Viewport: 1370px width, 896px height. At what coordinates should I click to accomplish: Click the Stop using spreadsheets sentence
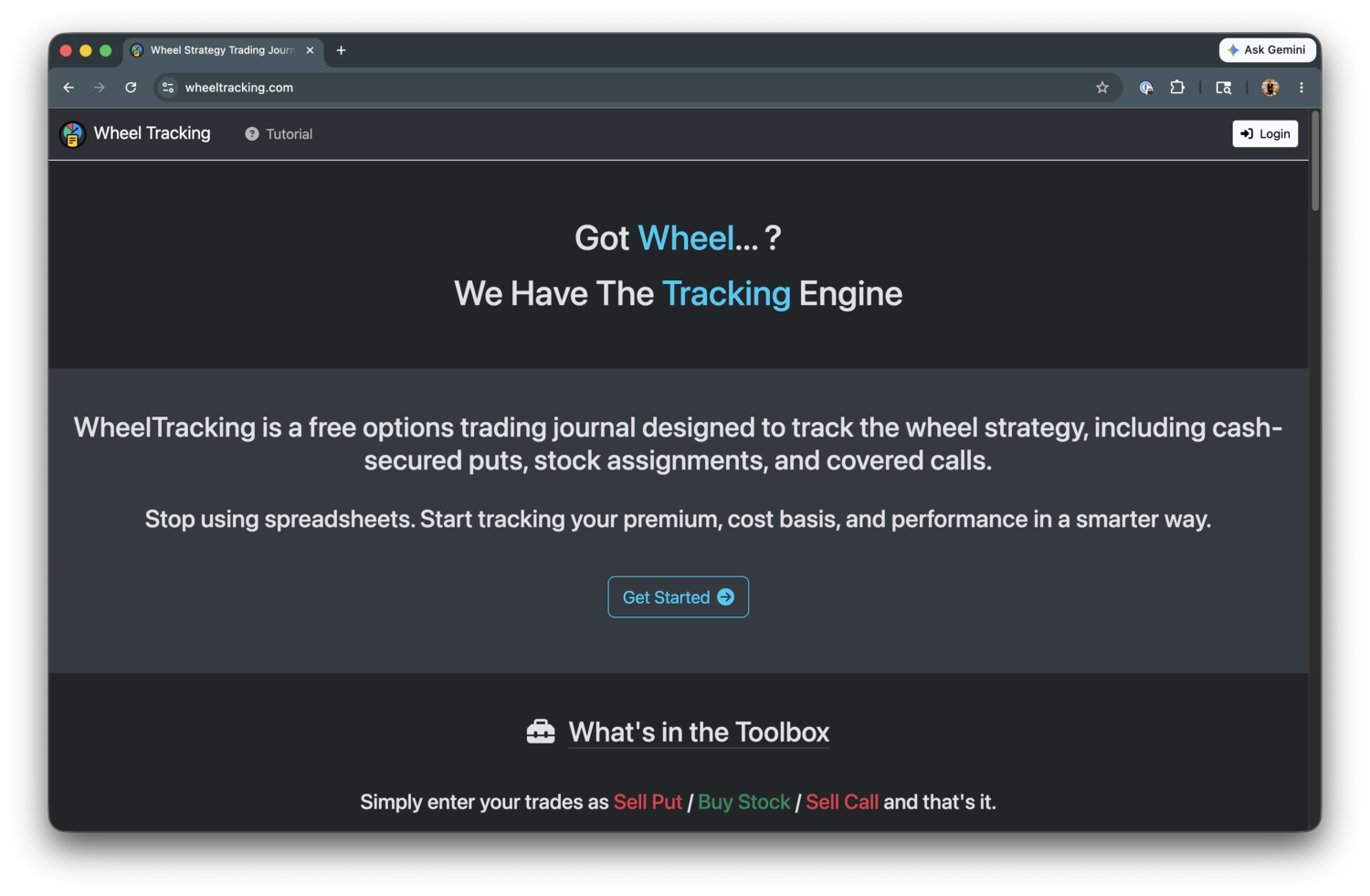[679, 519]
